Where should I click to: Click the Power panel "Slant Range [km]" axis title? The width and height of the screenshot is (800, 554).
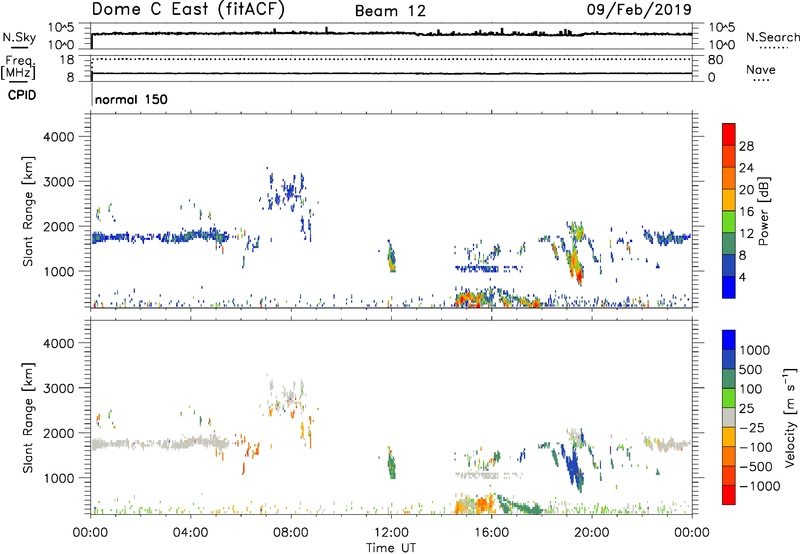(28, 211)
